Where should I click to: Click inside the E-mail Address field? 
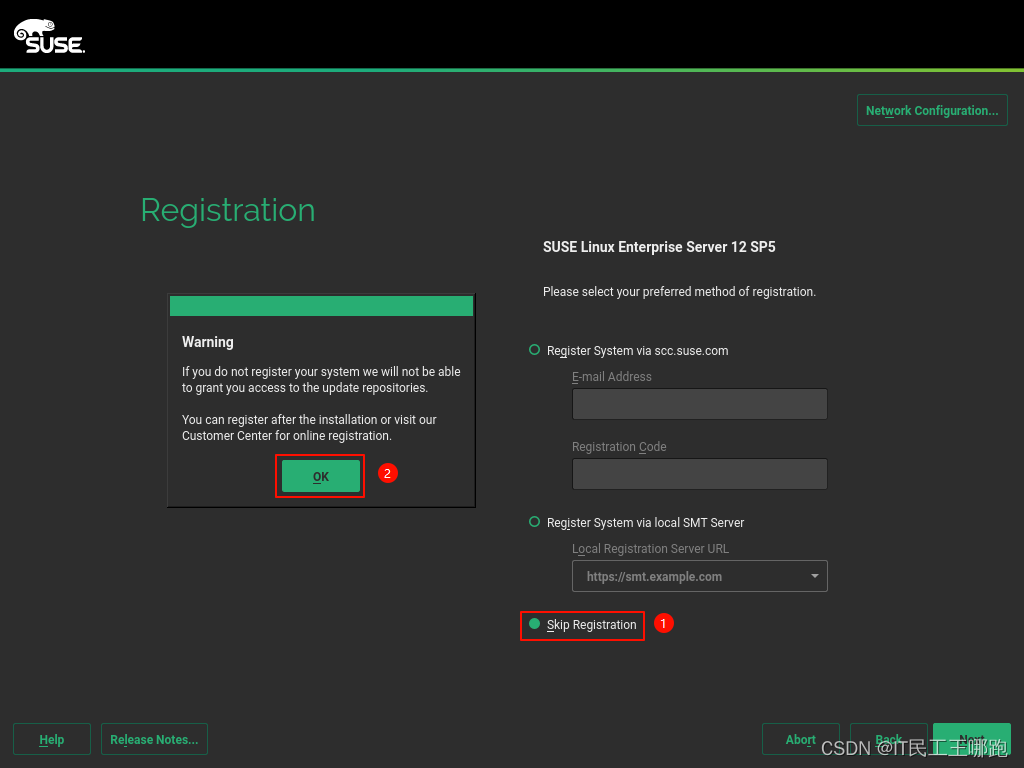pyautogui.click(x=699, y=404)
